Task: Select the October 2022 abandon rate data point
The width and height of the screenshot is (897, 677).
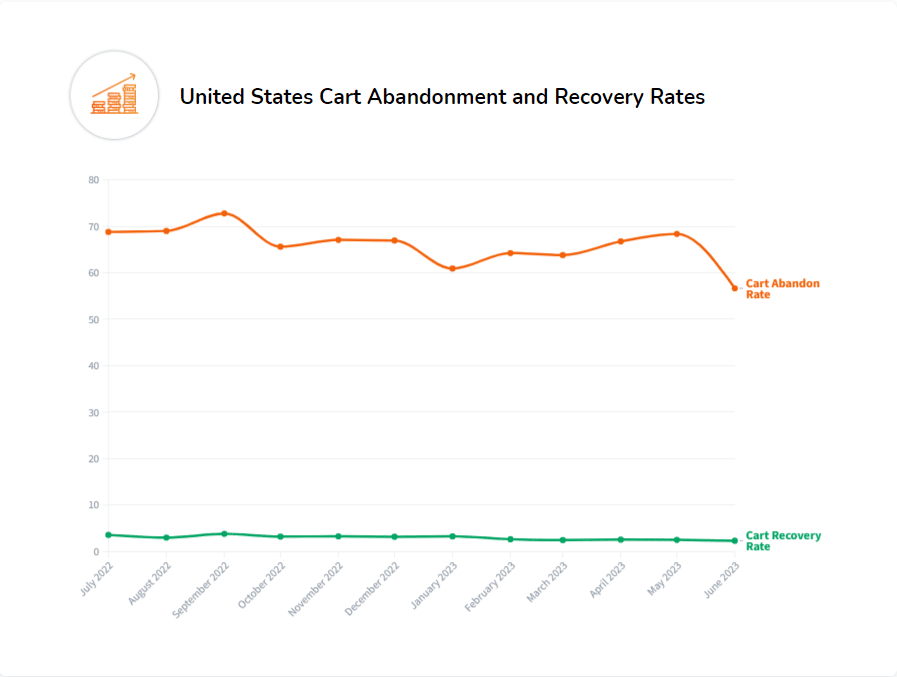Action: coord(280,246)
